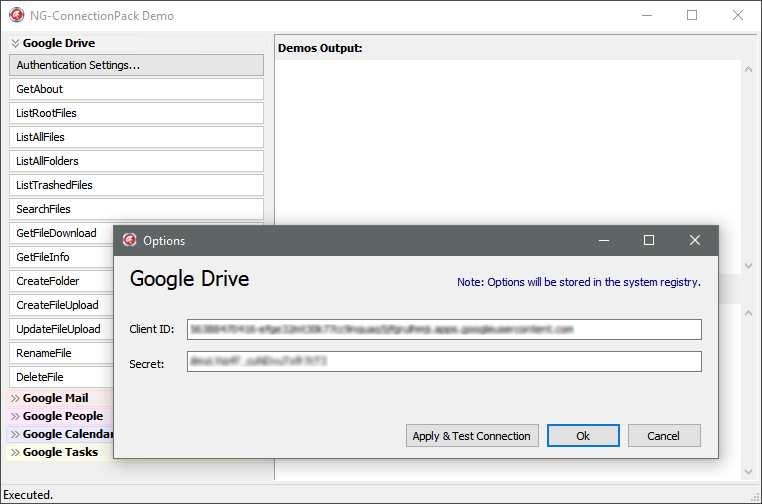Click the 'Google Drive' dialog heading
Screen dimensions: 762x504
tap(190, 279)
